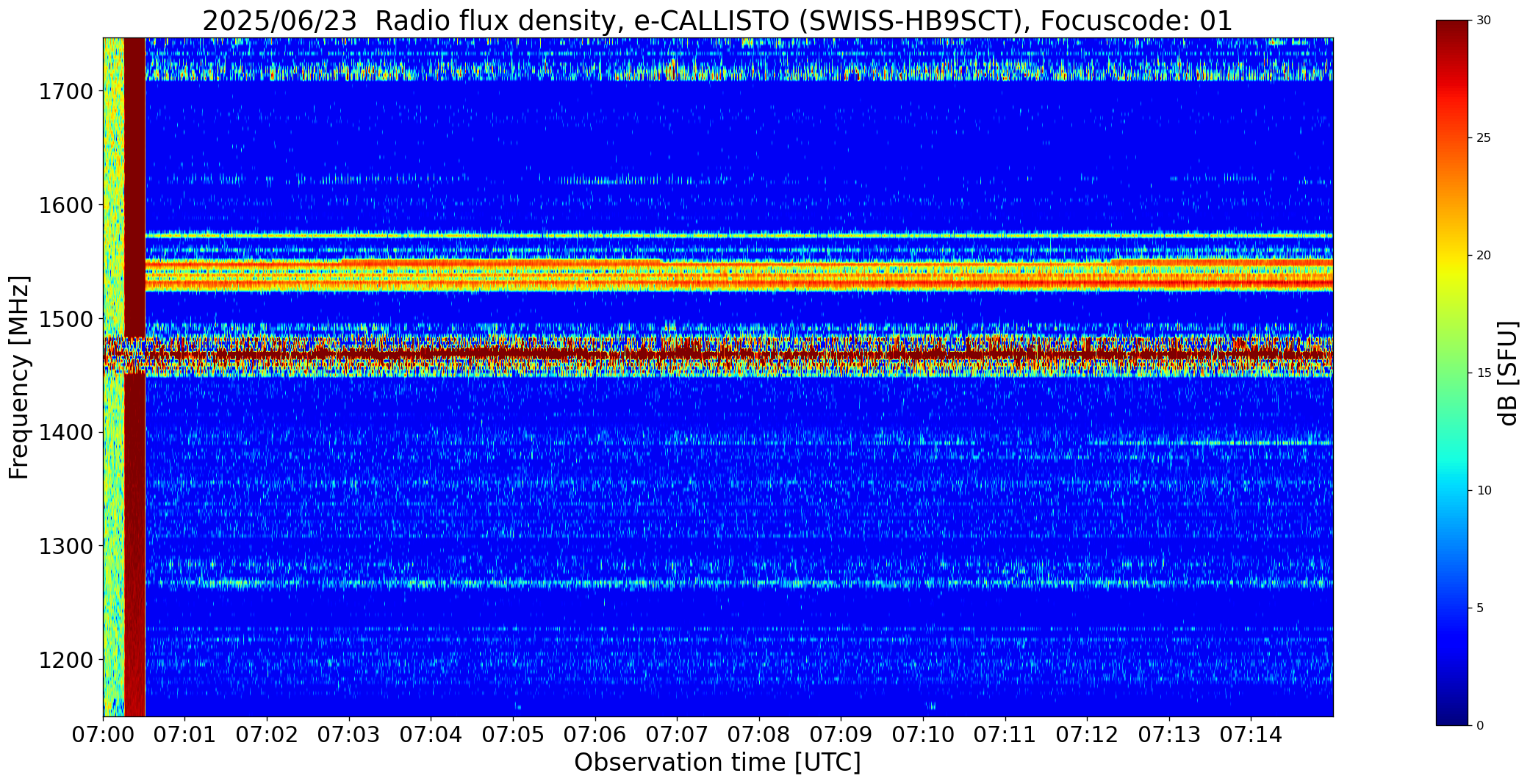Viewport: 1530px width, 784px height.
Task: Click the colorbar tick label 10
Action: (1484, 491)
